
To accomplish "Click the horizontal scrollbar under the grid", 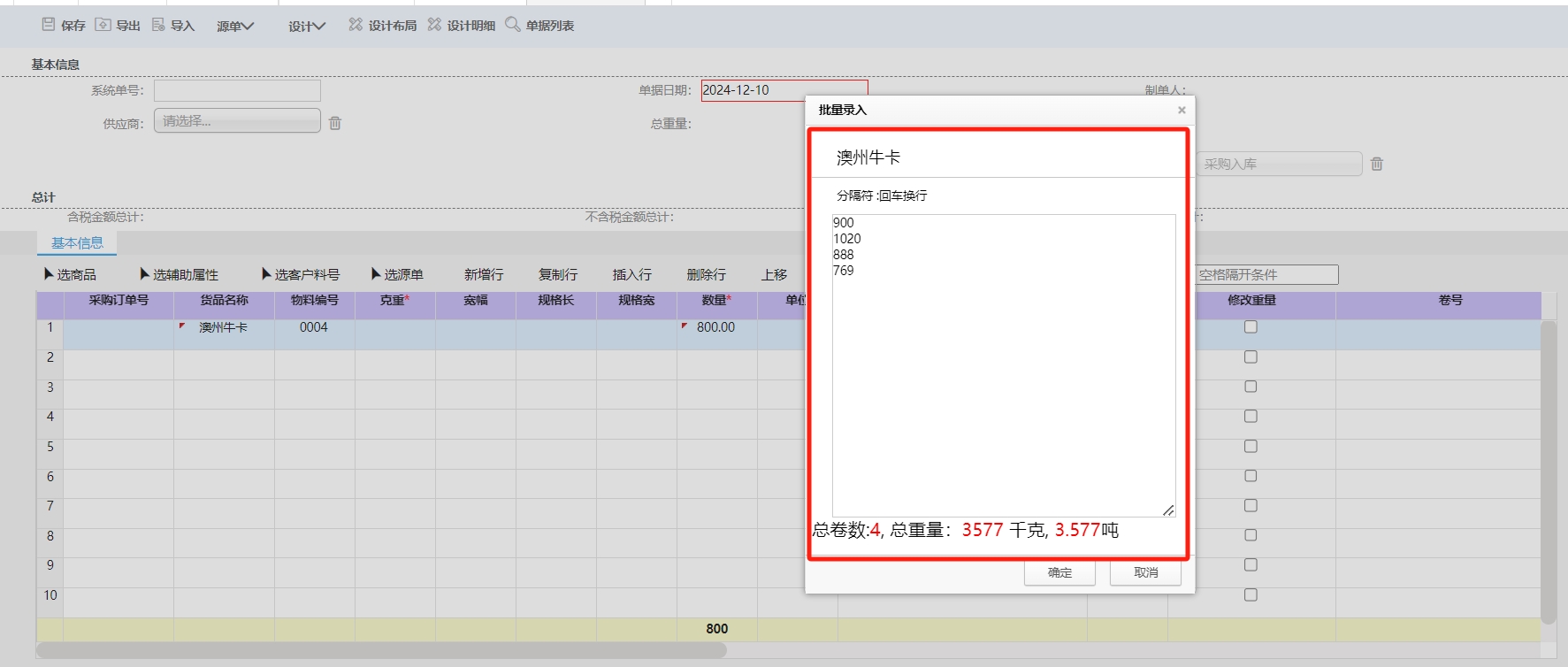I will (381, 650).
